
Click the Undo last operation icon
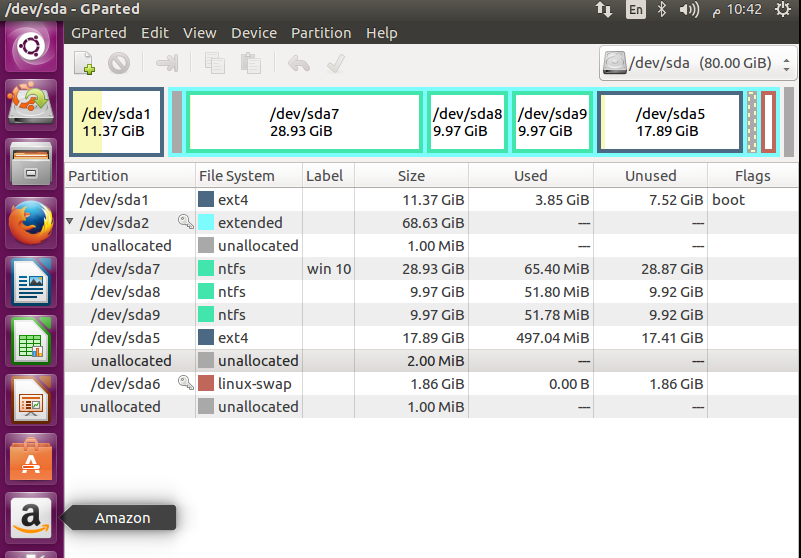point(299,63)
